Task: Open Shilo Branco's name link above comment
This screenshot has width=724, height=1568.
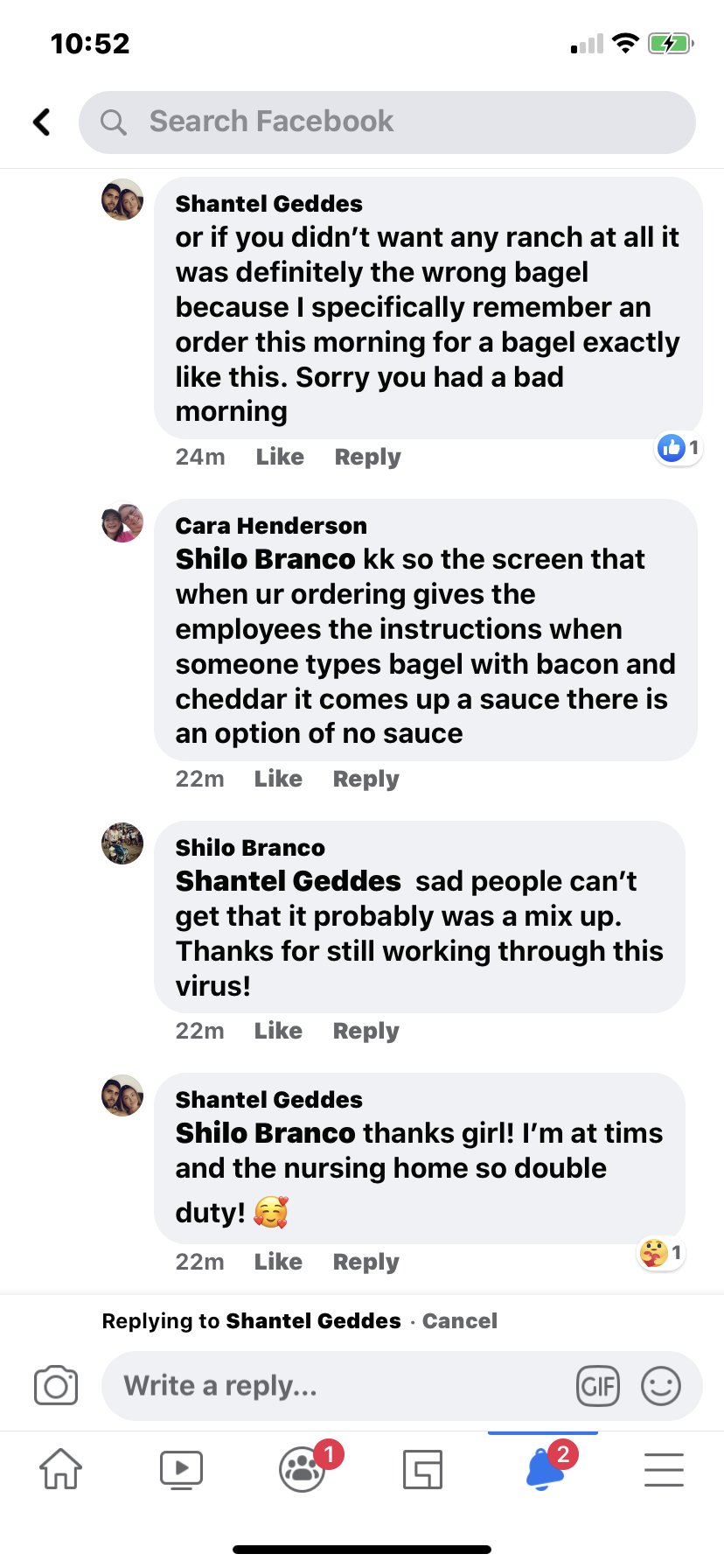Action: (250, 847)
